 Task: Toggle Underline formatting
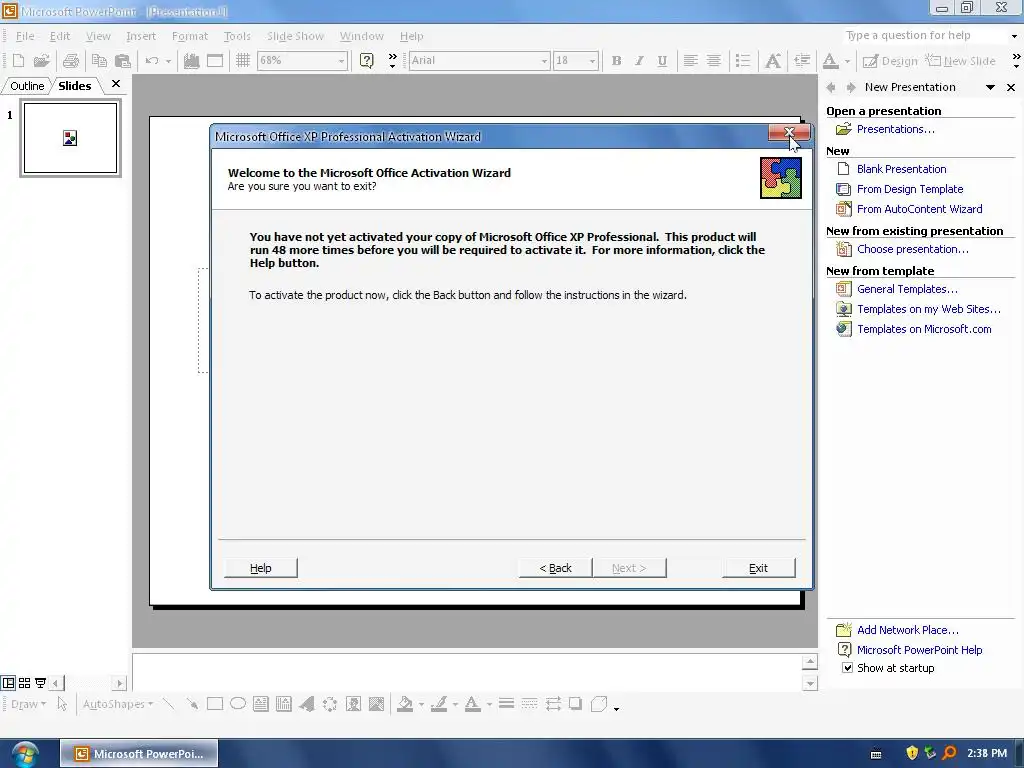pyautogui.click(x=662, y=61)
